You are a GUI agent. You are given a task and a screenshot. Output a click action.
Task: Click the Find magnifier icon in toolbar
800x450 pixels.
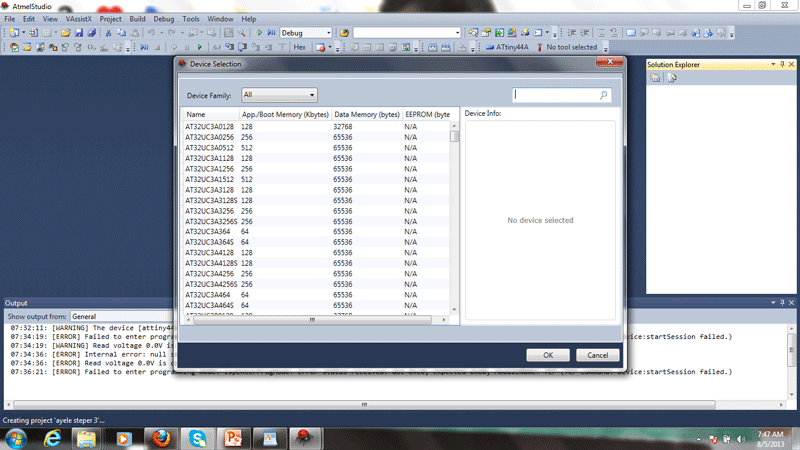242,33
